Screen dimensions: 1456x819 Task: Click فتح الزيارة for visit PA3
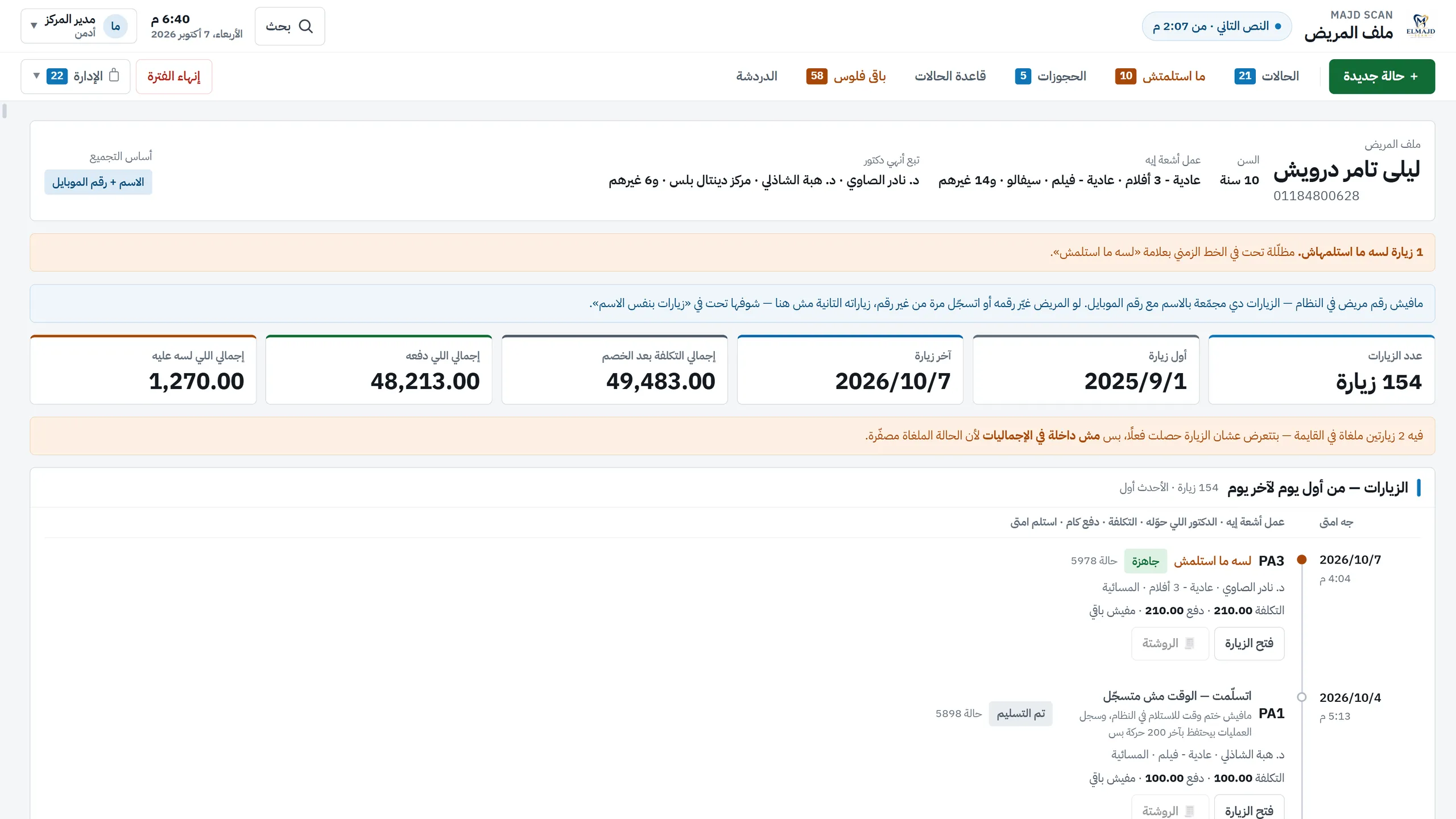point(1249,643)
